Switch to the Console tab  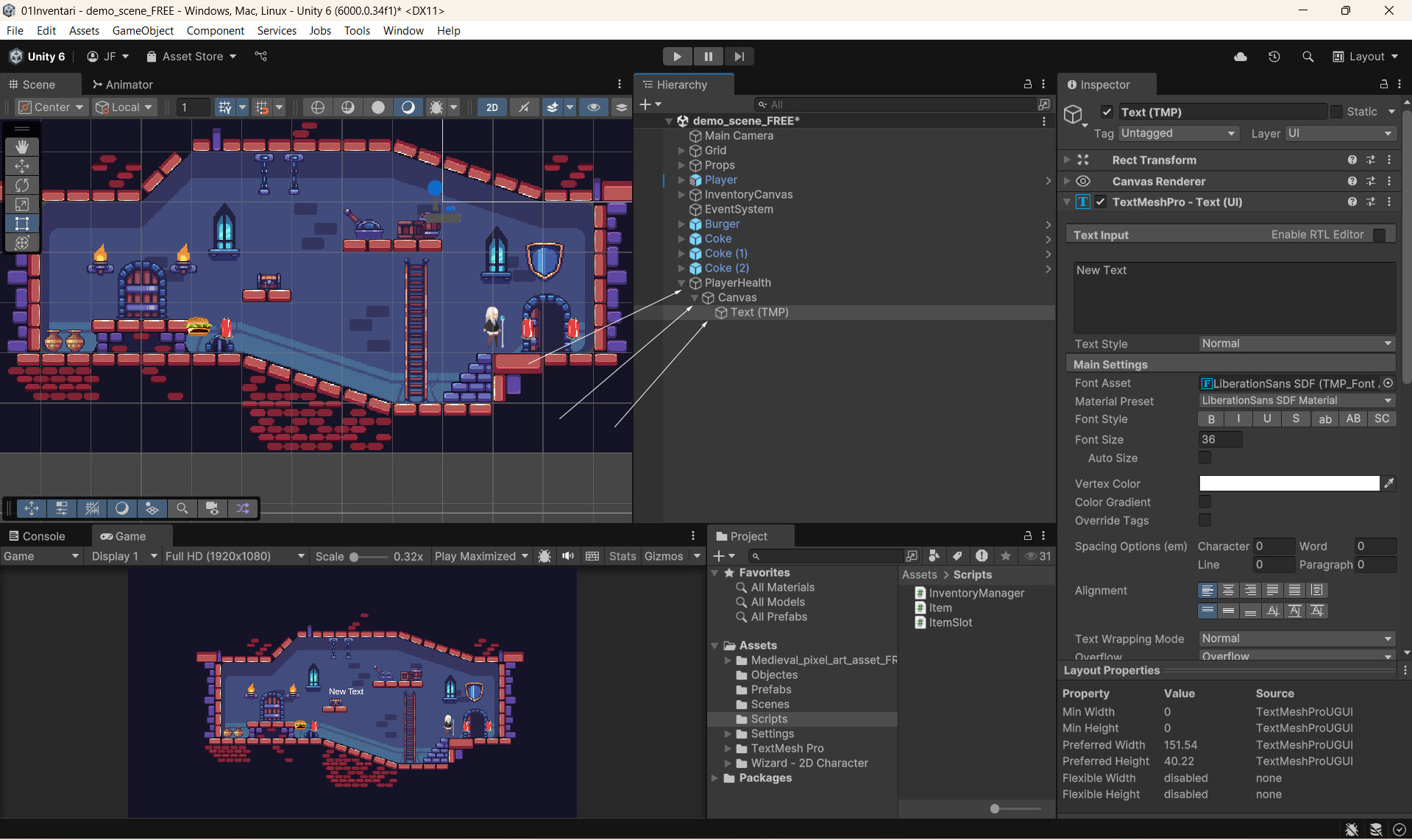coord(37,536)
